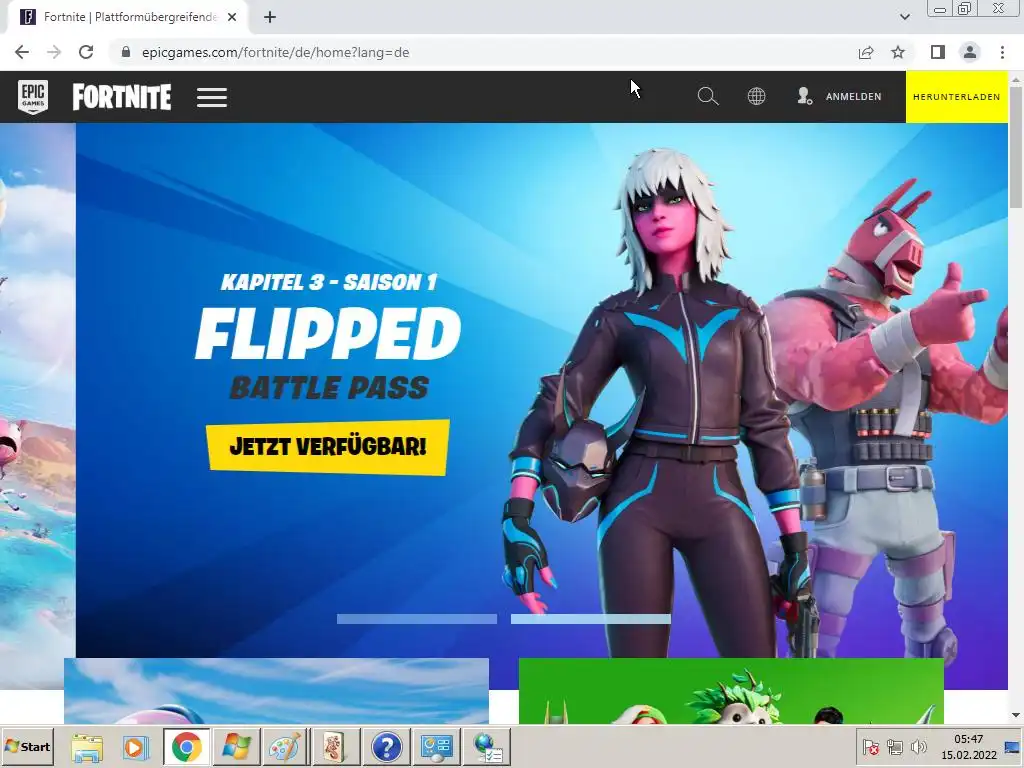Click the volume speaker tray icon

919,747
